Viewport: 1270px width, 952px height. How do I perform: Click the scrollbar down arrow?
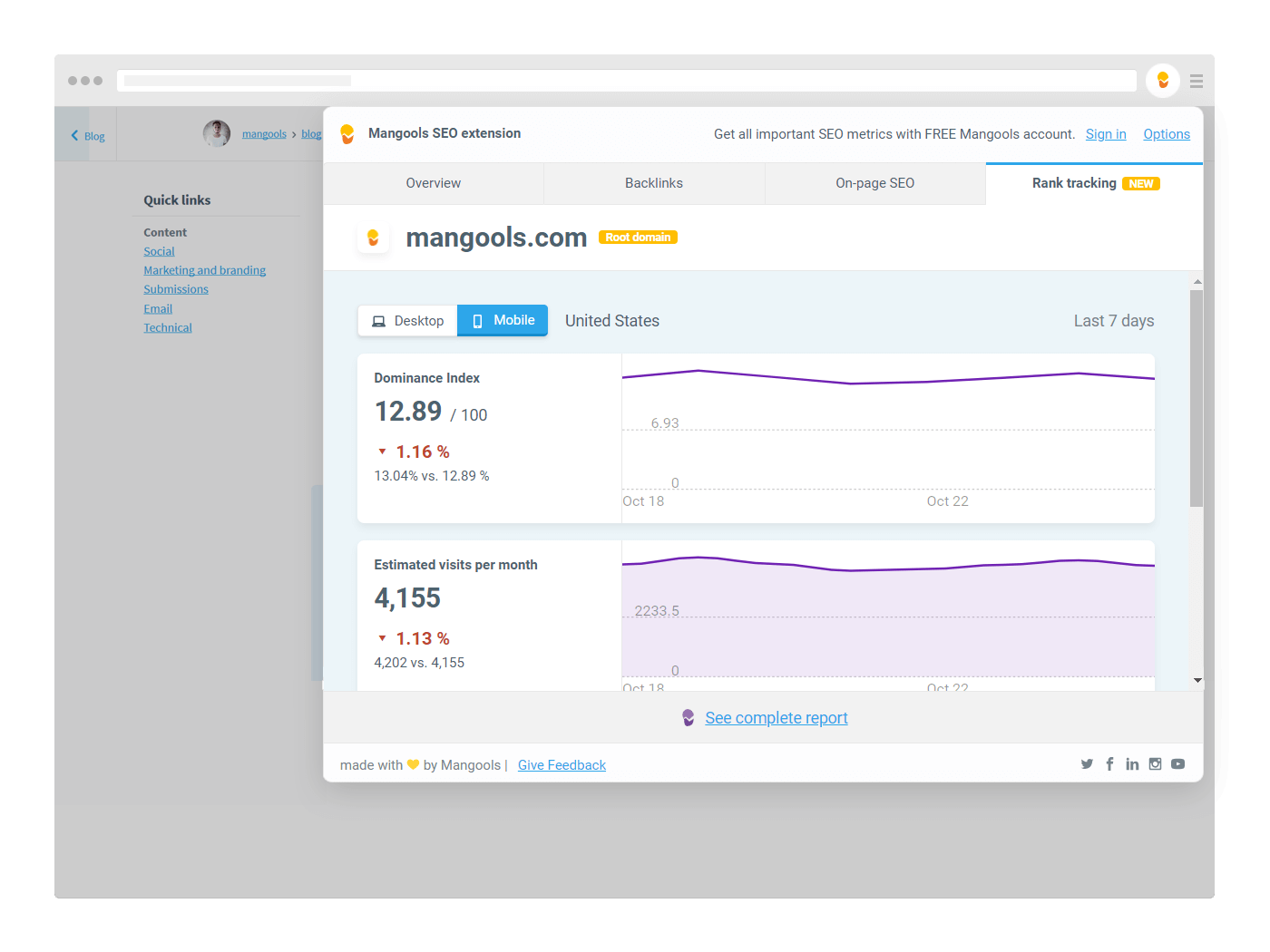(x=1197, y=680)
